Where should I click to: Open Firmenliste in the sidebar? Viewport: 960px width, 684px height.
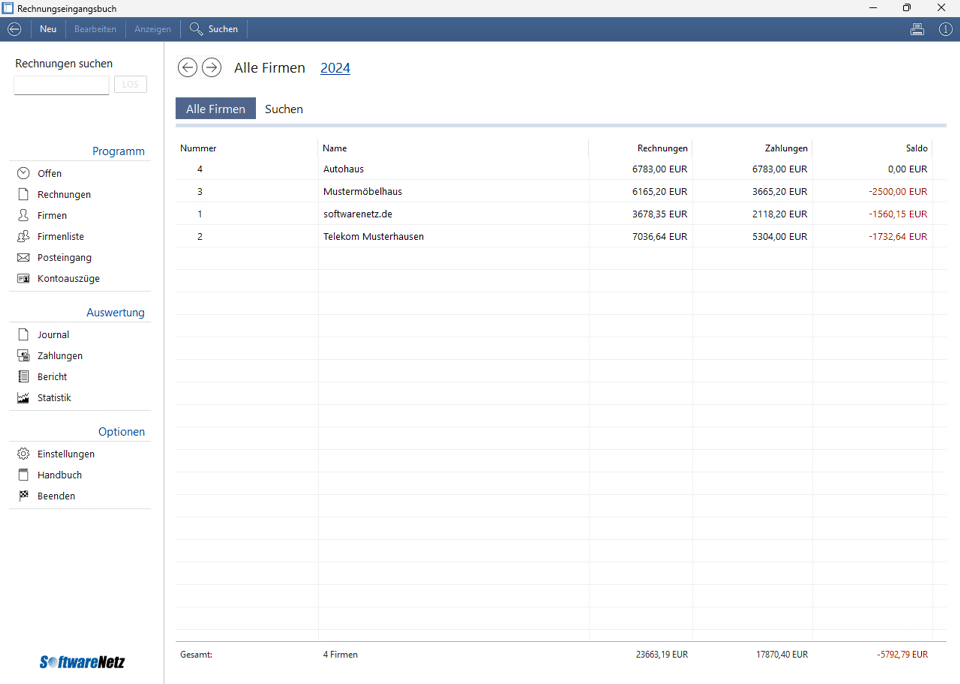(60, 237)
